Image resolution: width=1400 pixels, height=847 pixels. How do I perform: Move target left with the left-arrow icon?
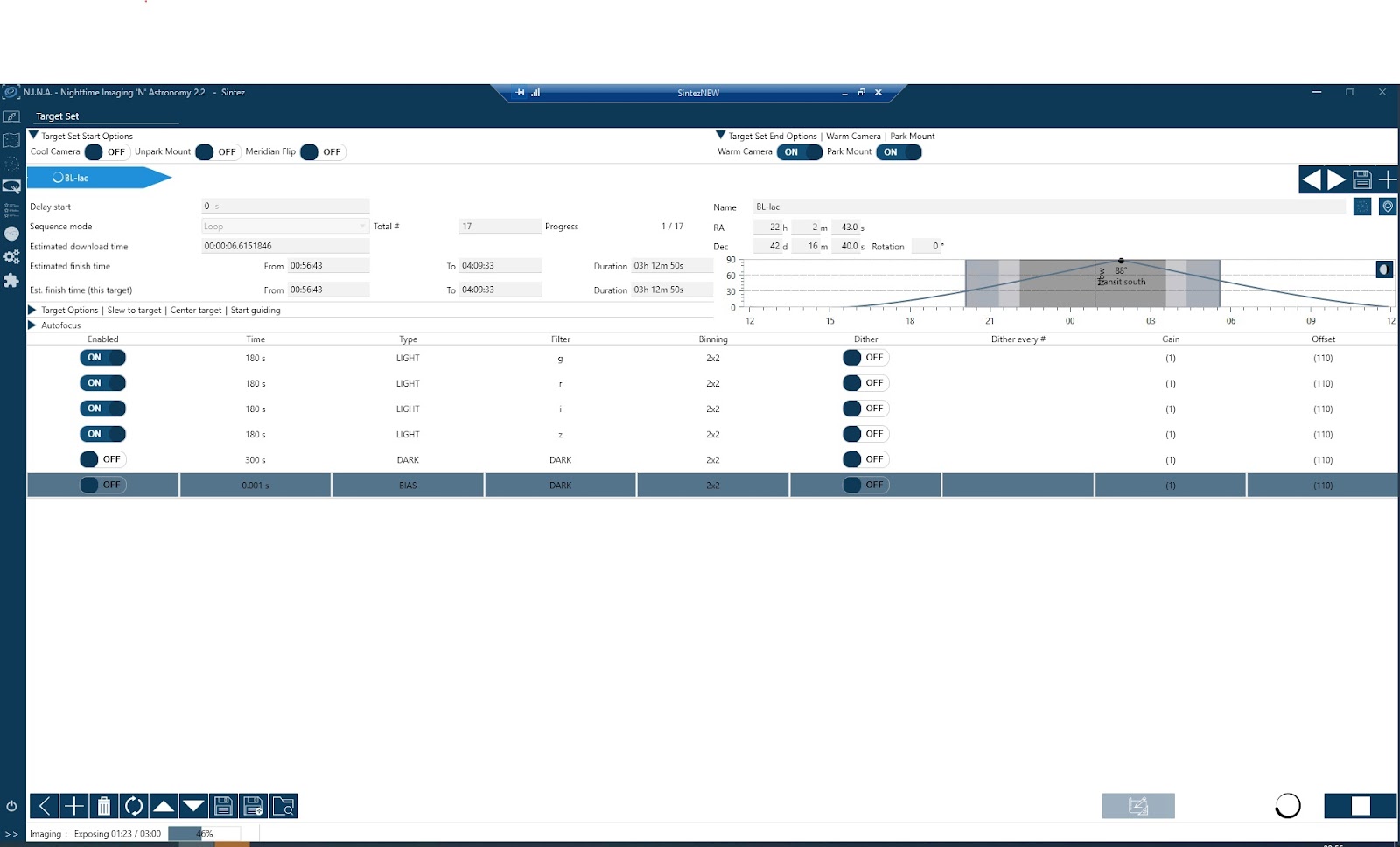(x=1312, y=179)
